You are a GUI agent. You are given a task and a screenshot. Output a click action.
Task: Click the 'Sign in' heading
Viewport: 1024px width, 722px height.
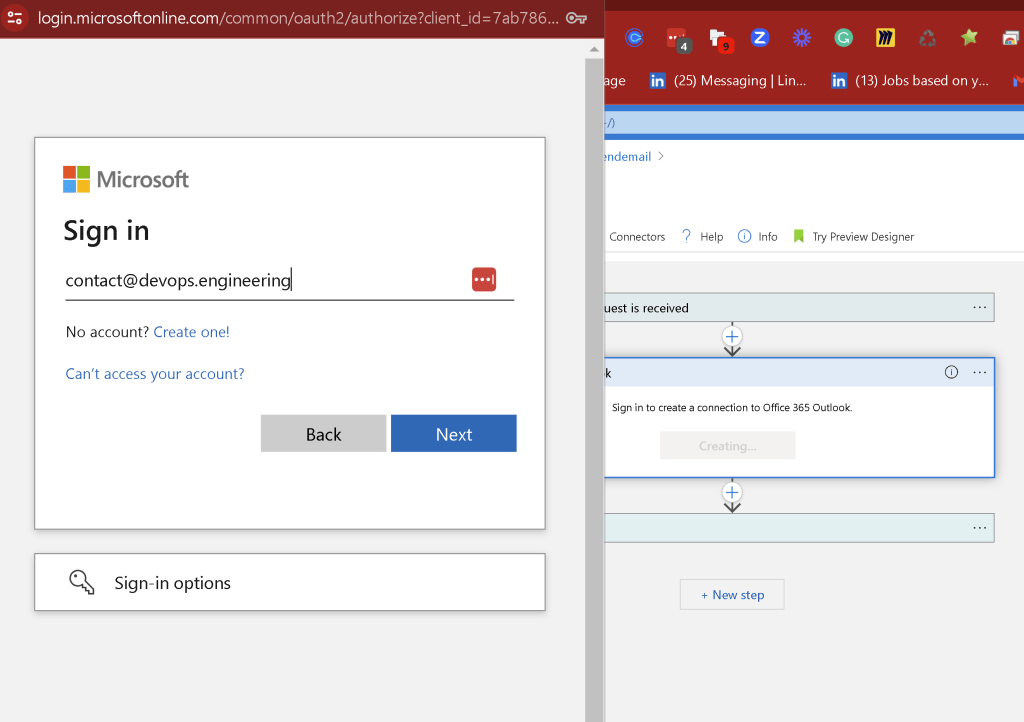(106, 230)
